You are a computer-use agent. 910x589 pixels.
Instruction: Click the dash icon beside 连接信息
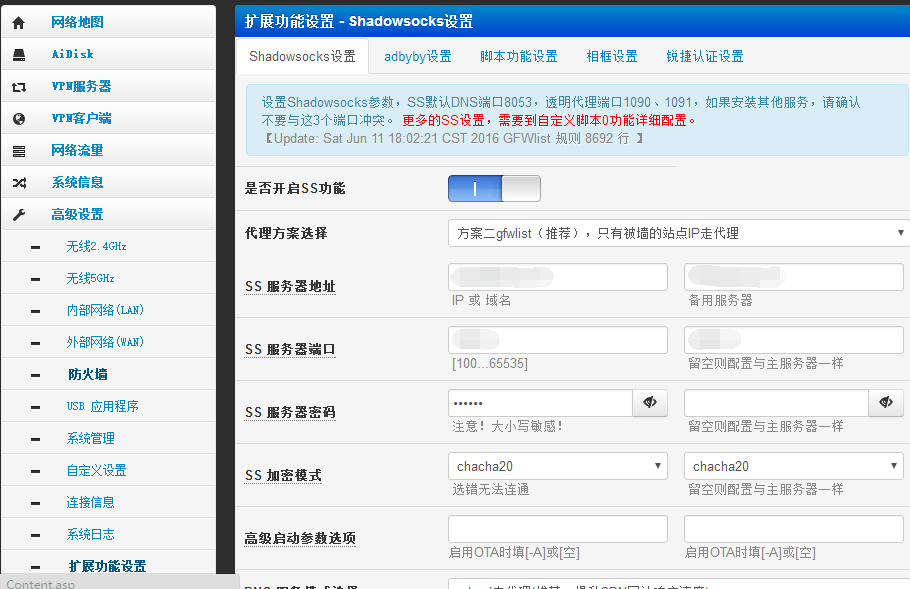coord(35,503)
